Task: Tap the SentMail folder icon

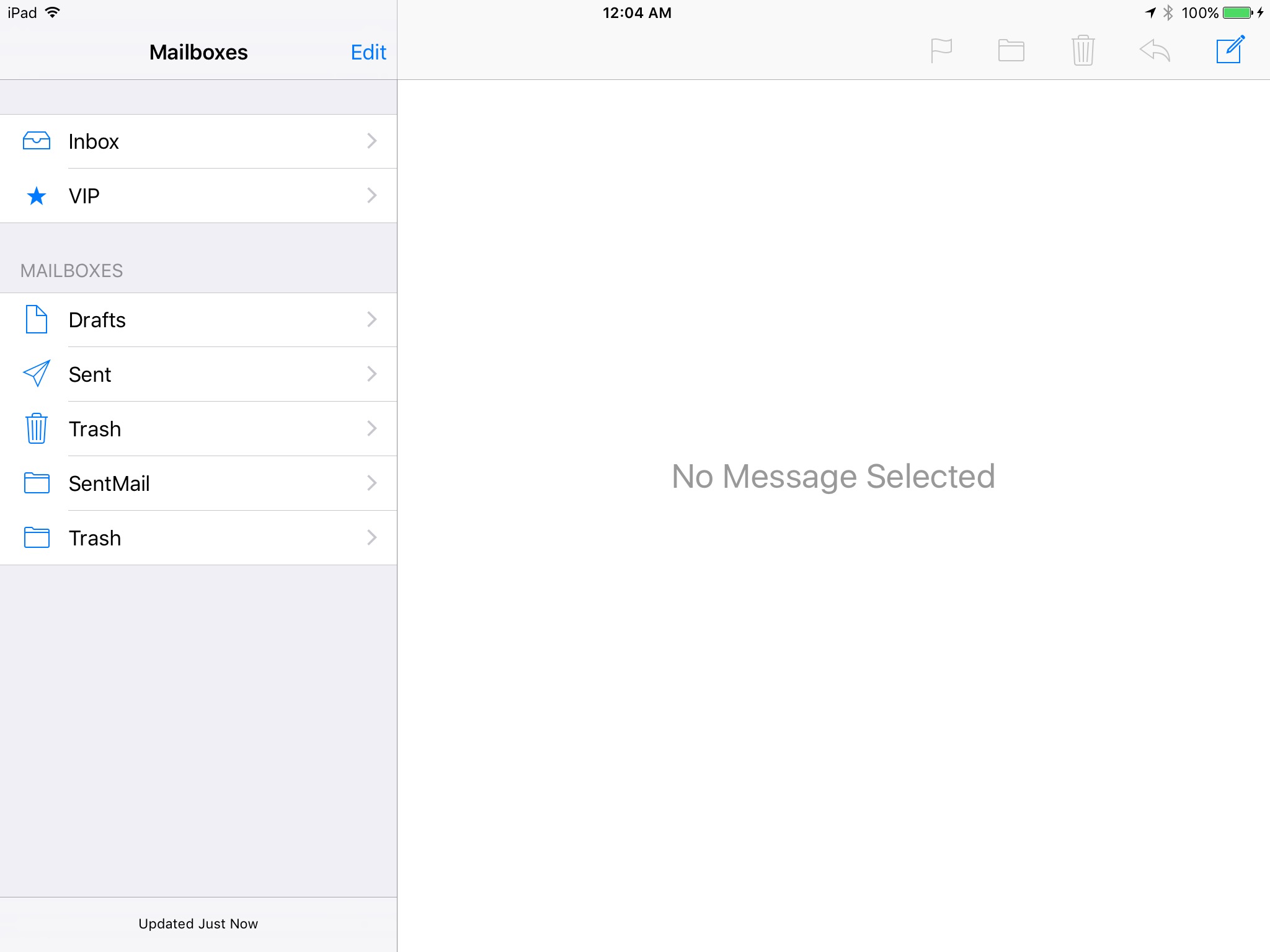Action: [37, 483]
